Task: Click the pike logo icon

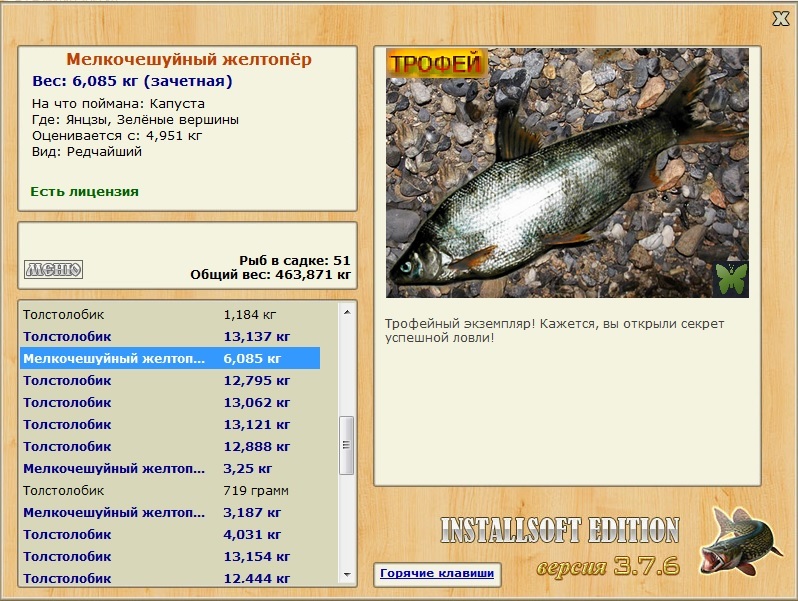Action: click(x=740, y=543)
